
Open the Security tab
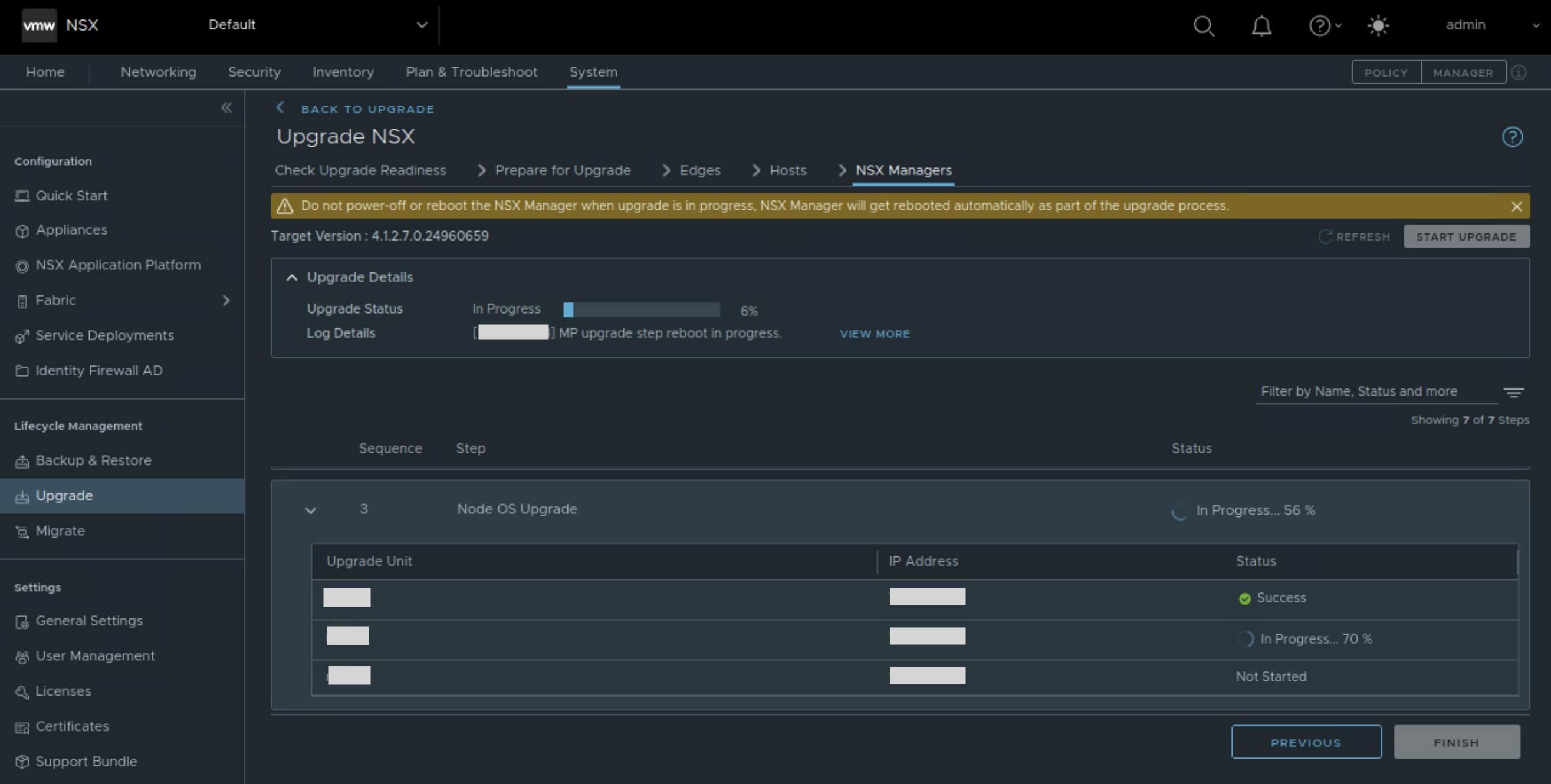tap(254, 71)
